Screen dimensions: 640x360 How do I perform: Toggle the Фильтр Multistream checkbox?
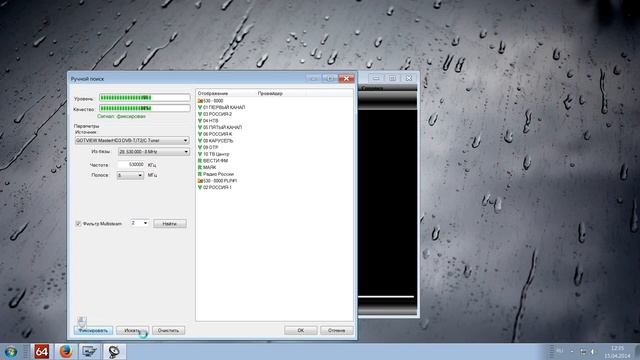point(78,224)
